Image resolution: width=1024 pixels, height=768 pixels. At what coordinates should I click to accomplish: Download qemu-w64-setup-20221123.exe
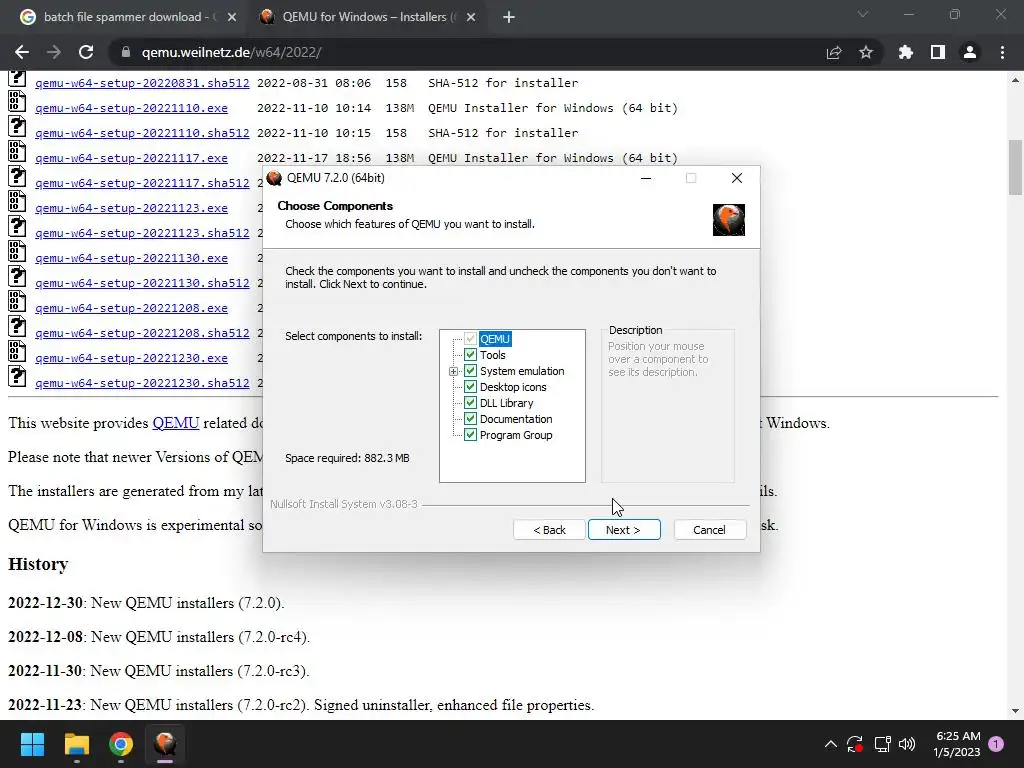pyautogui.click(x=131, y=208)
